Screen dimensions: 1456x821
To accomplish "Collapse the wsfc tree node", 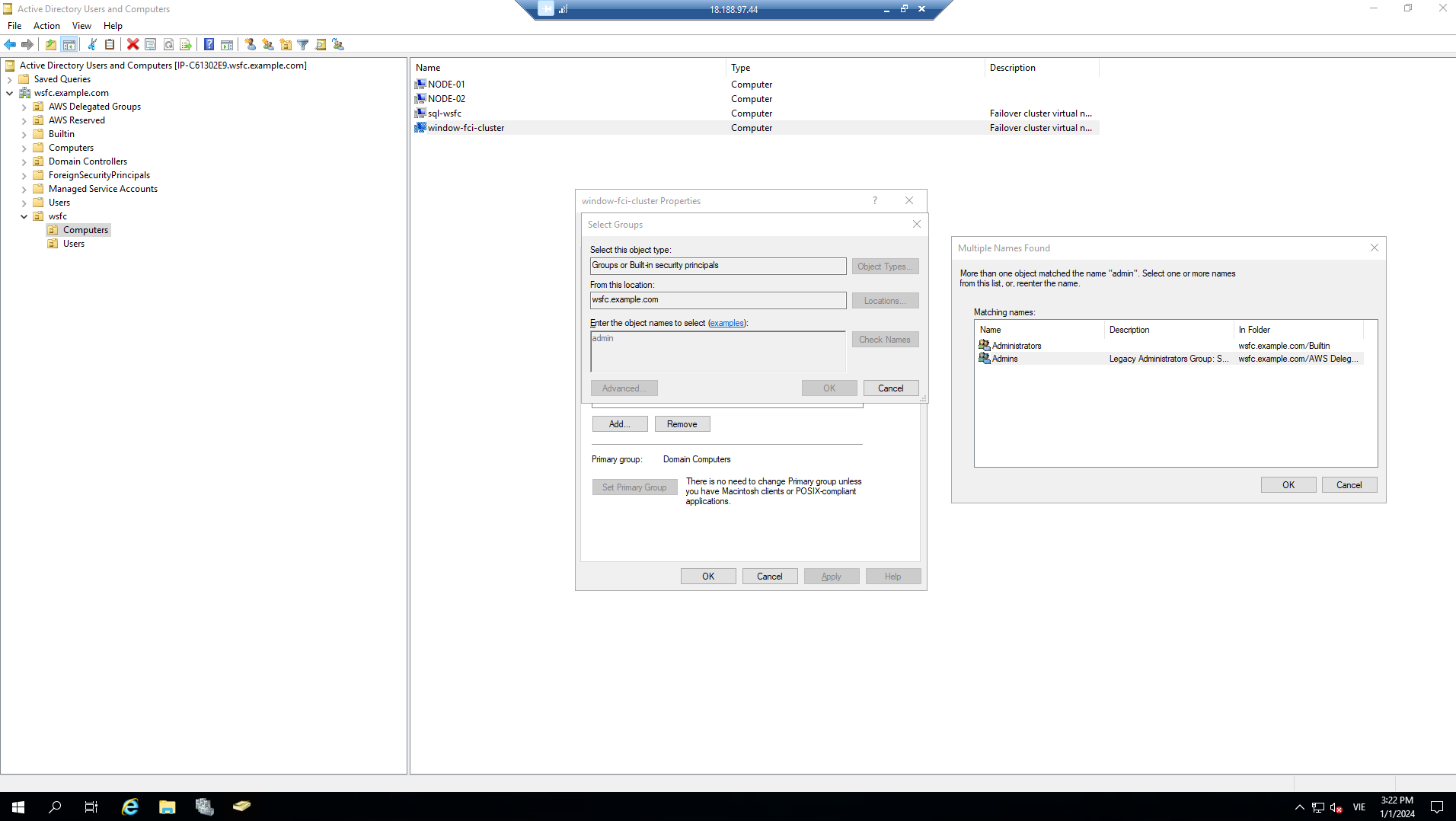I will click(x=24, y=216).
